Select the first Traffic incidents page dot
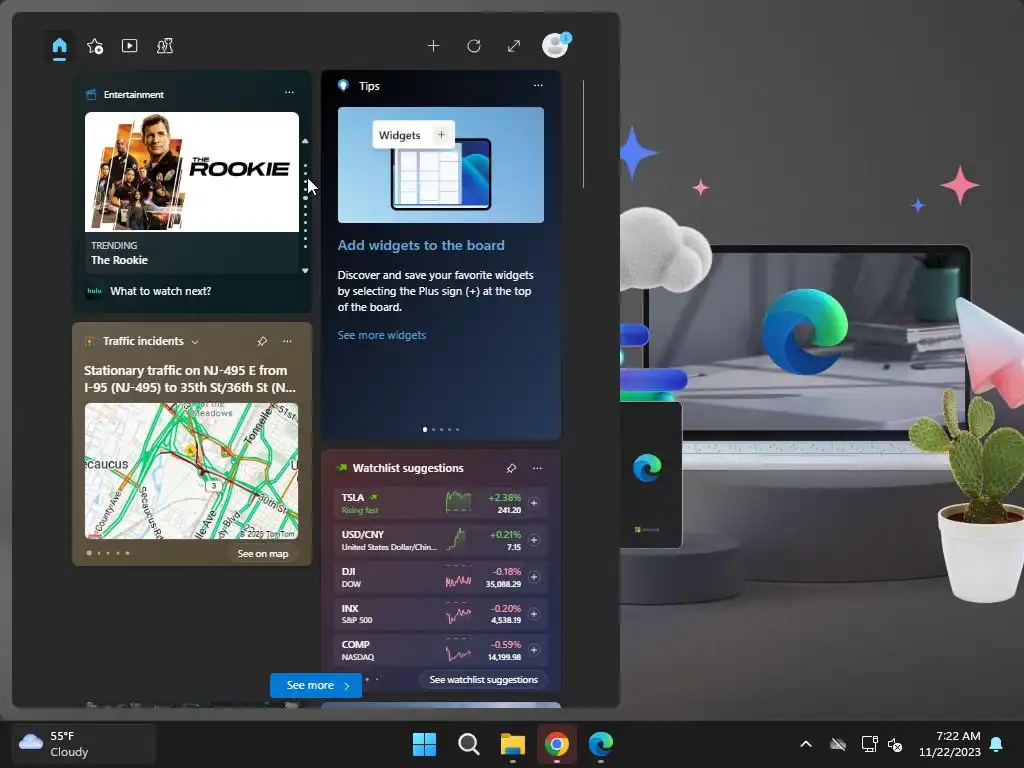 click(89, 553)
